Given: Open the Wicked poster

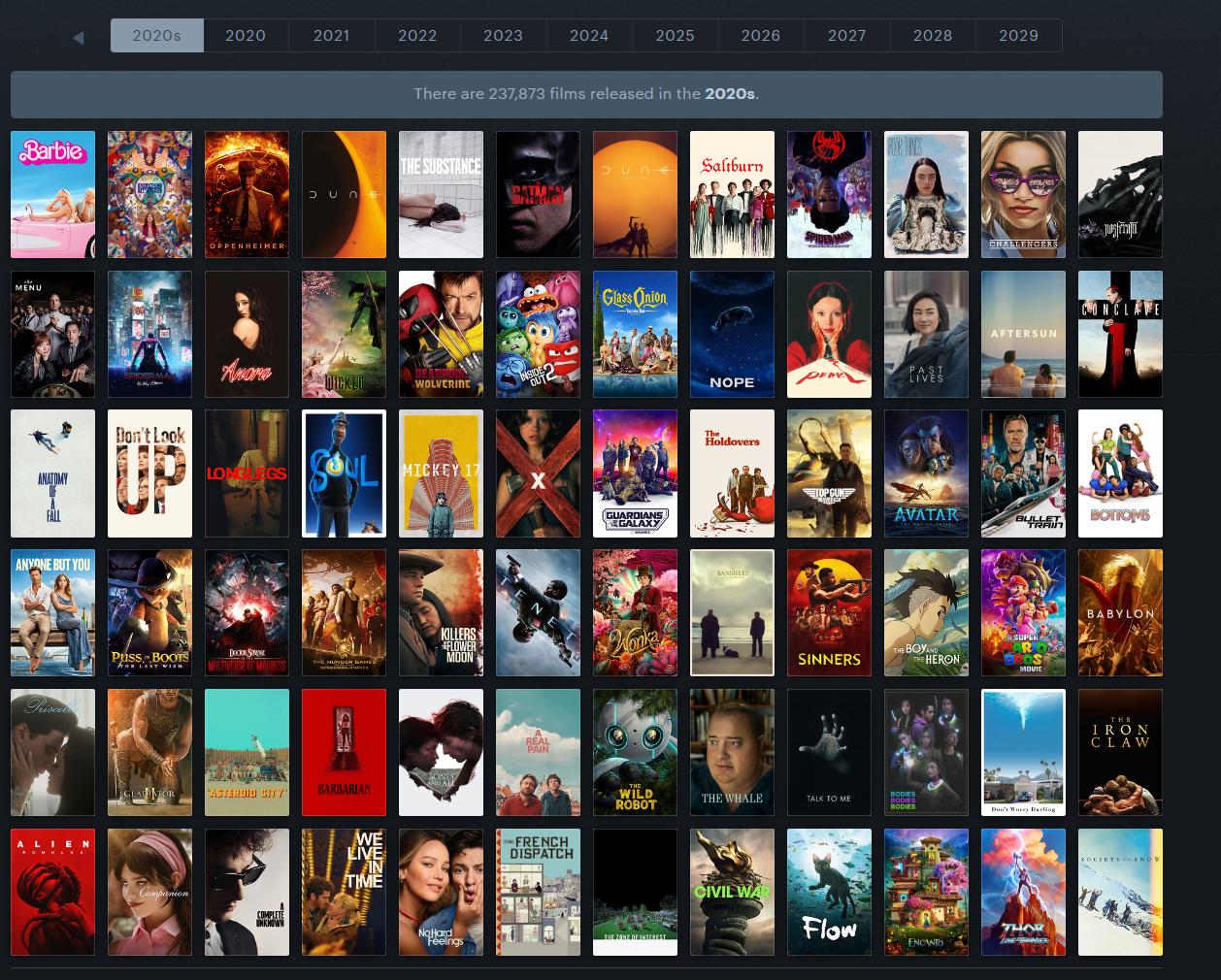Looking at the screenshot, I should point(345,335).
